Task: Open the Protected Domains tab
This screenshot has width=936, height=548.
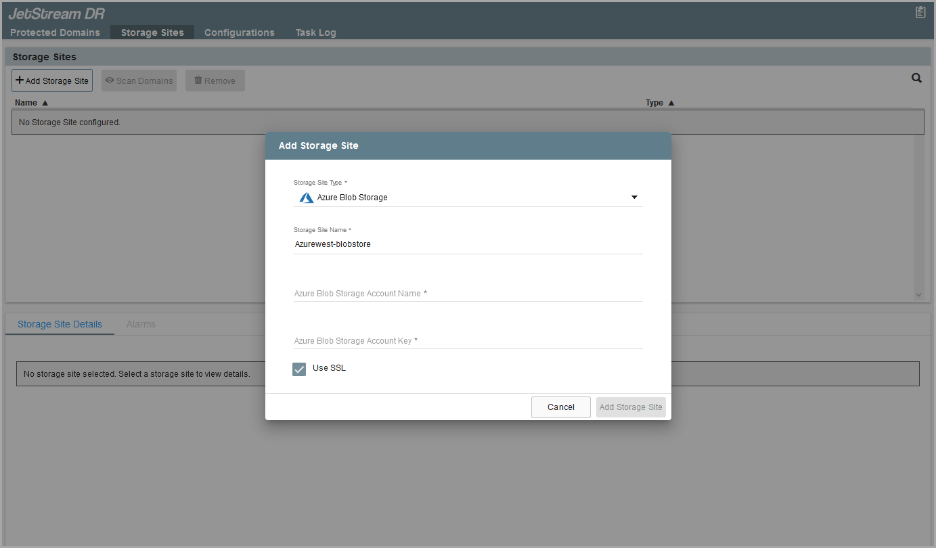Action: pyautogui.click(x=55, y=33)
